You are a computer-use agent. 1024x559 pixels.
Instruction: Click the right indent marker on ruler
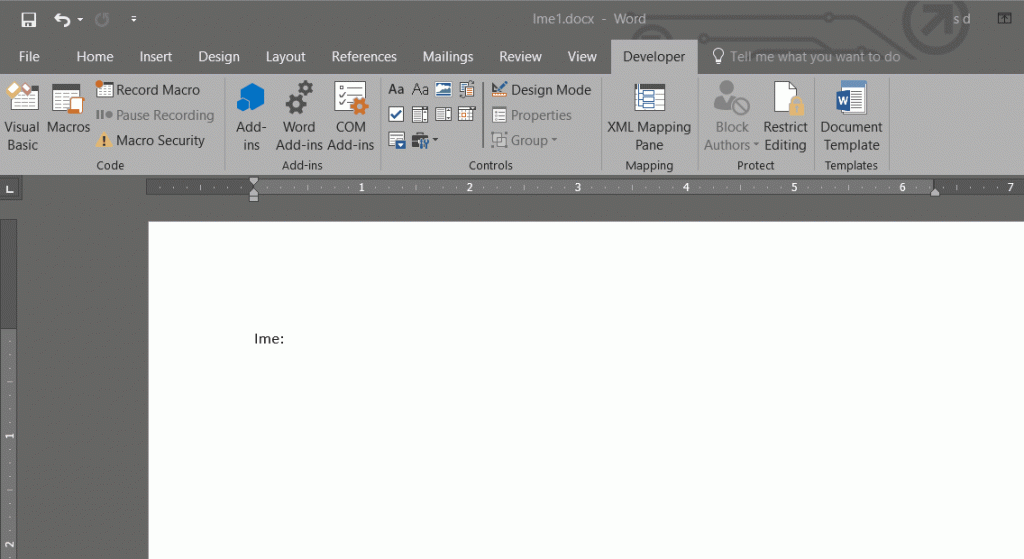click(x=935, y=191)
